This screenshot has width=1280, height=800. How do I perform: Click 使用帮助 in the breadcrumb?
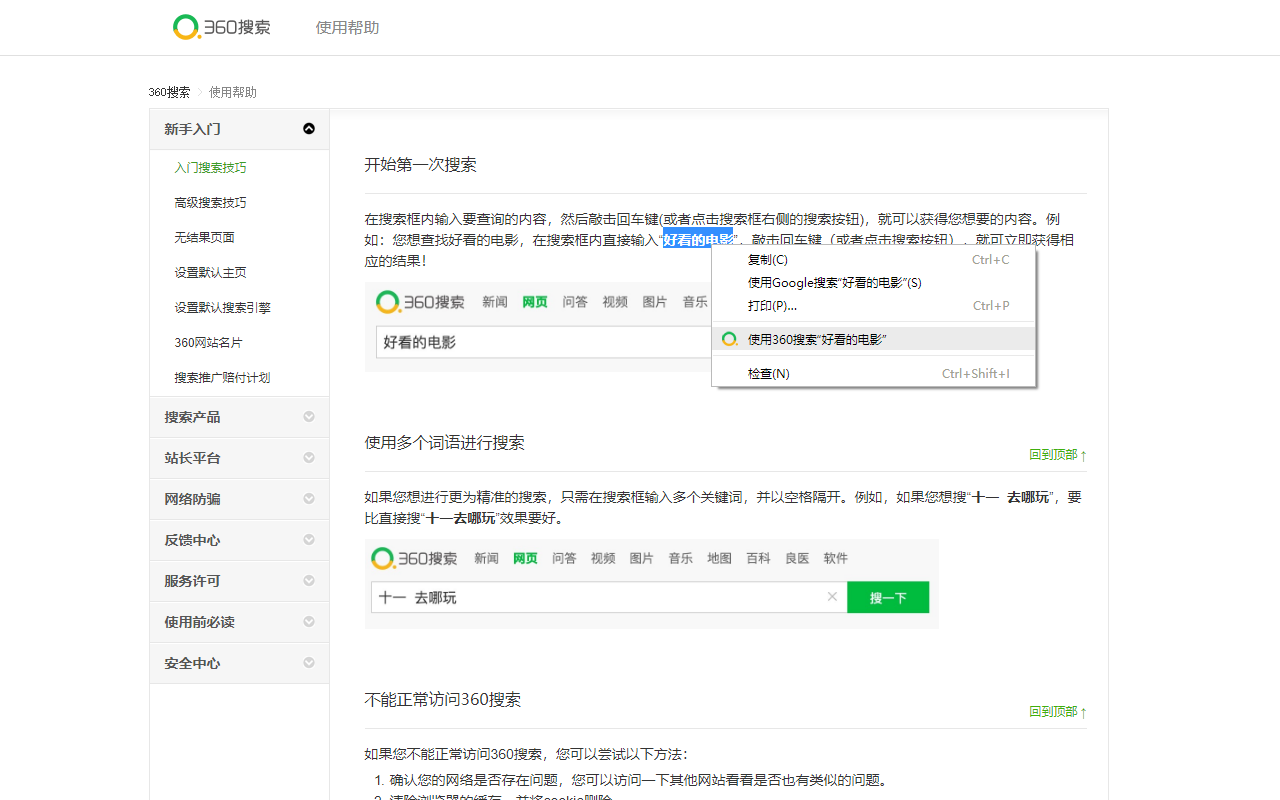pos(233,92)
